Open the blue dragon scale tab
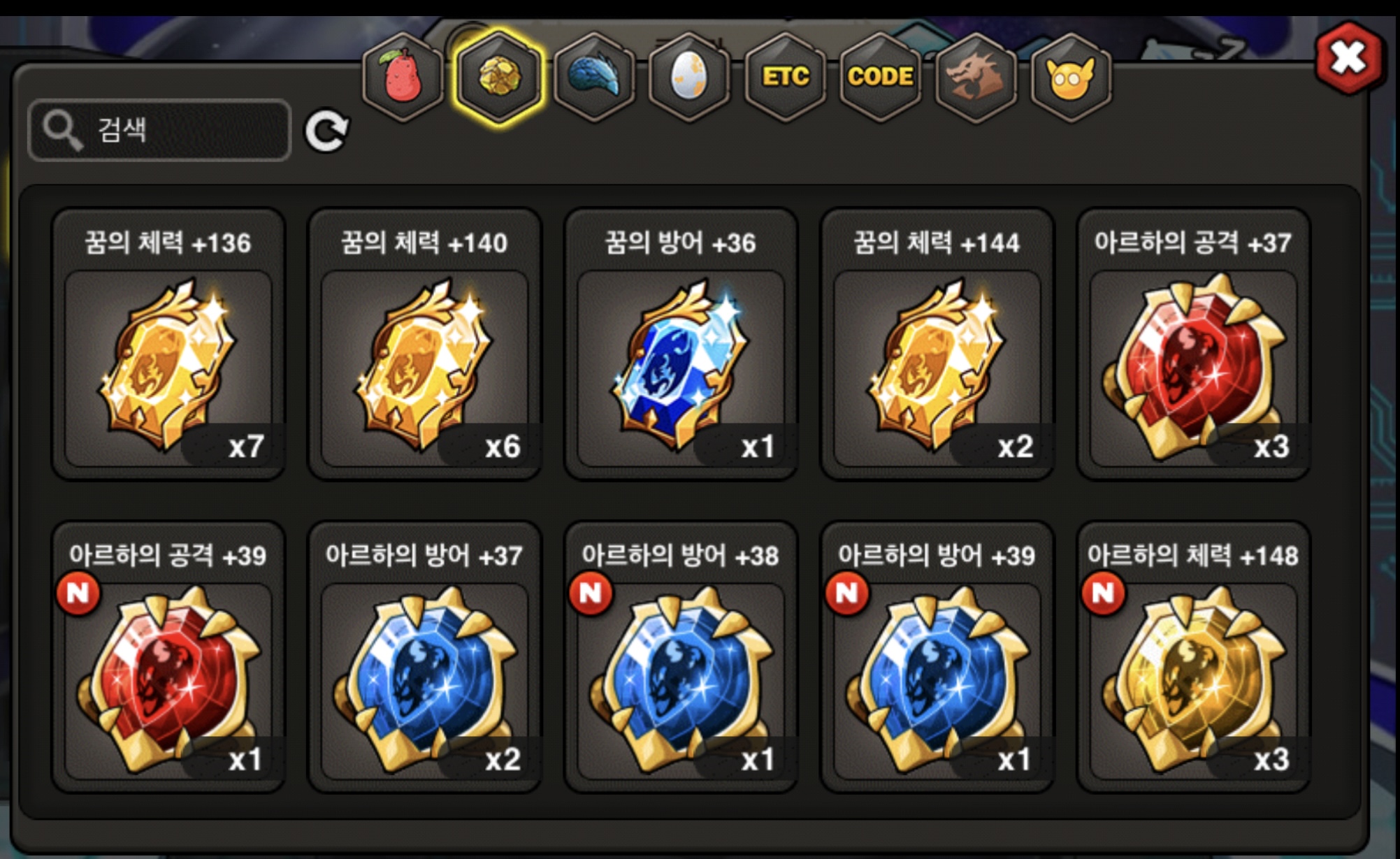The image size is (1400, 859). pyautogui.click(x=593, y=78)
